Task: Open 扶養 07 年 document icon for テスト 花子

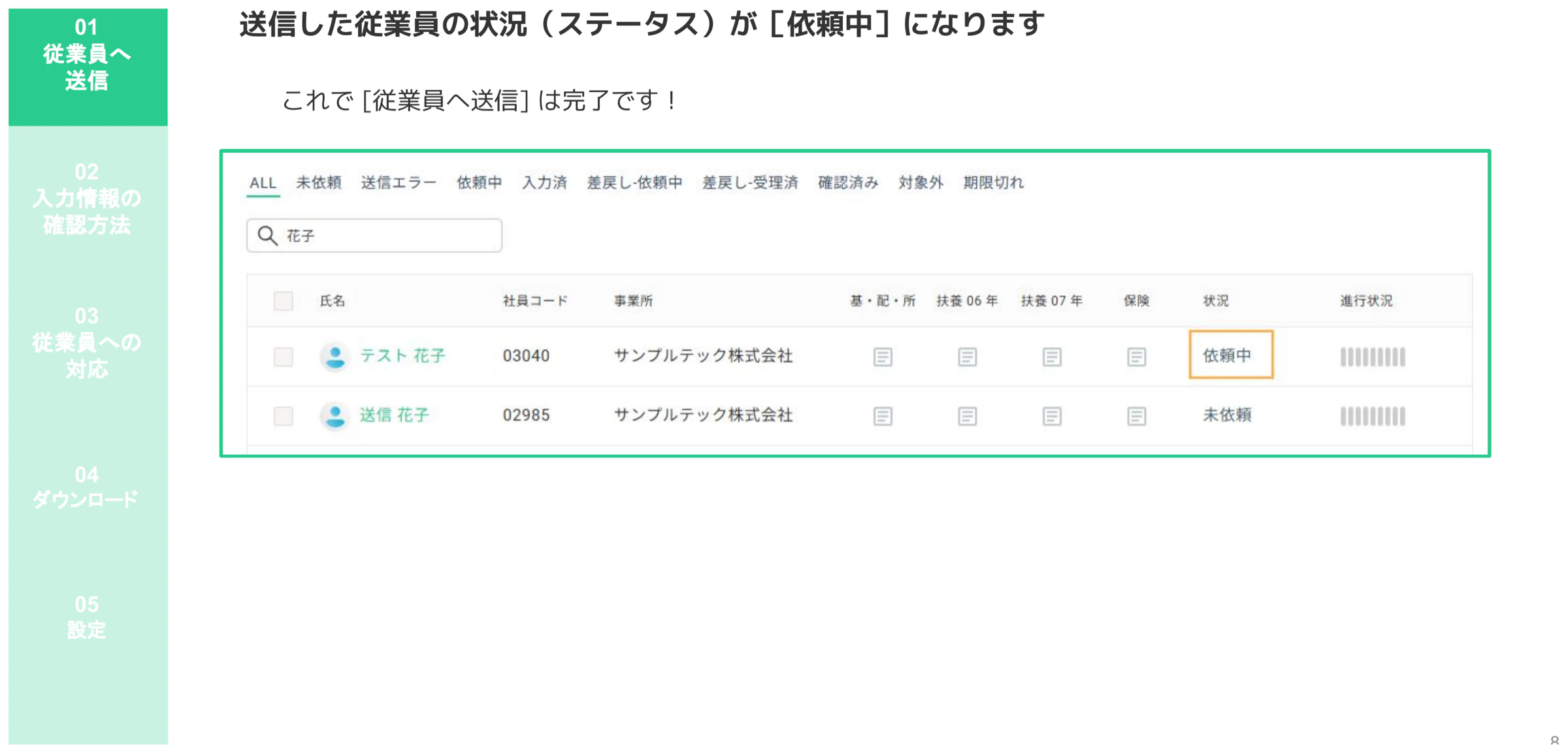Action: point(1052,357)
